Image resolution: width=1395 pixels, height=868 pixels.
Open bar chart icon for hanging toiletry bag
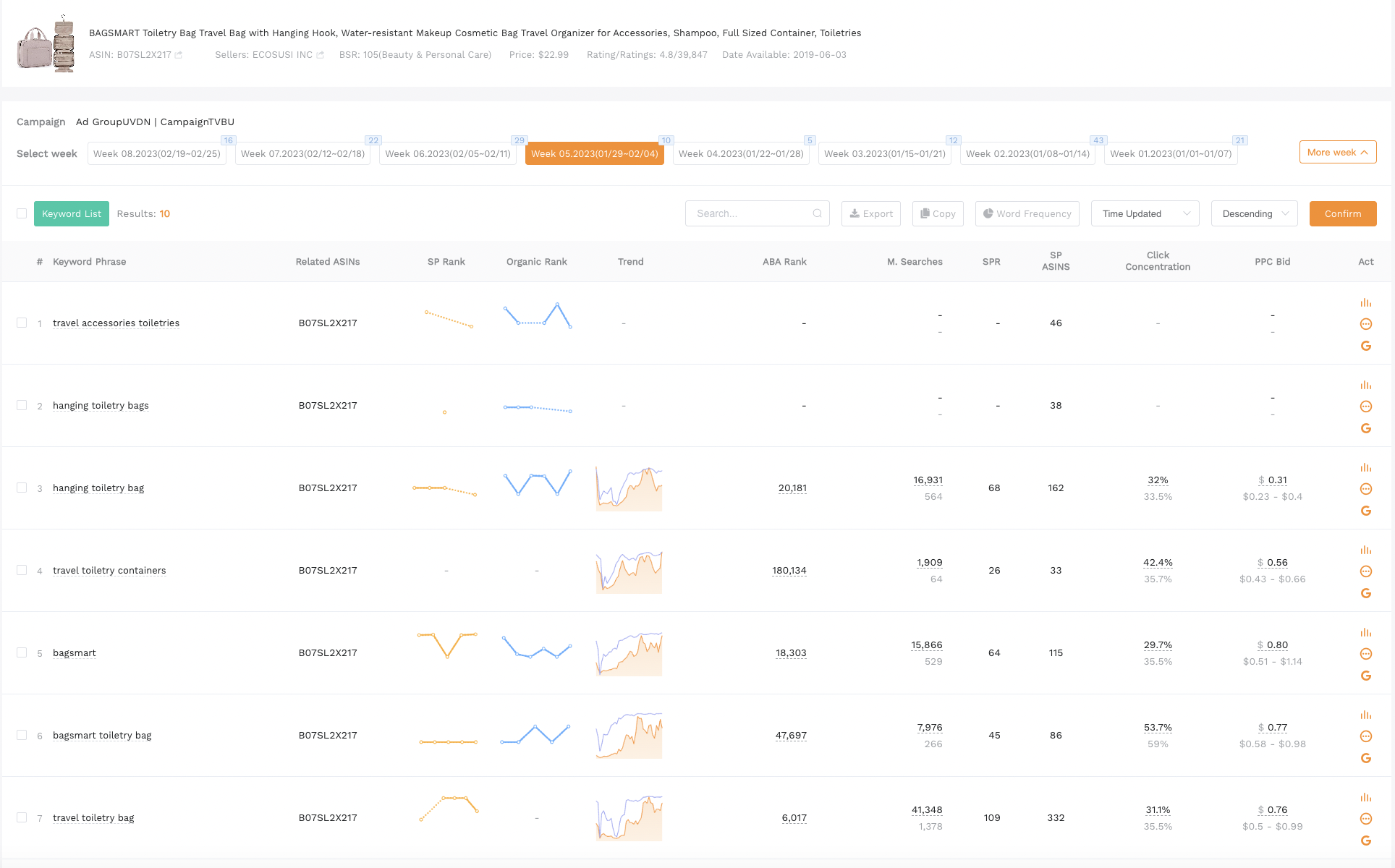1366,467
